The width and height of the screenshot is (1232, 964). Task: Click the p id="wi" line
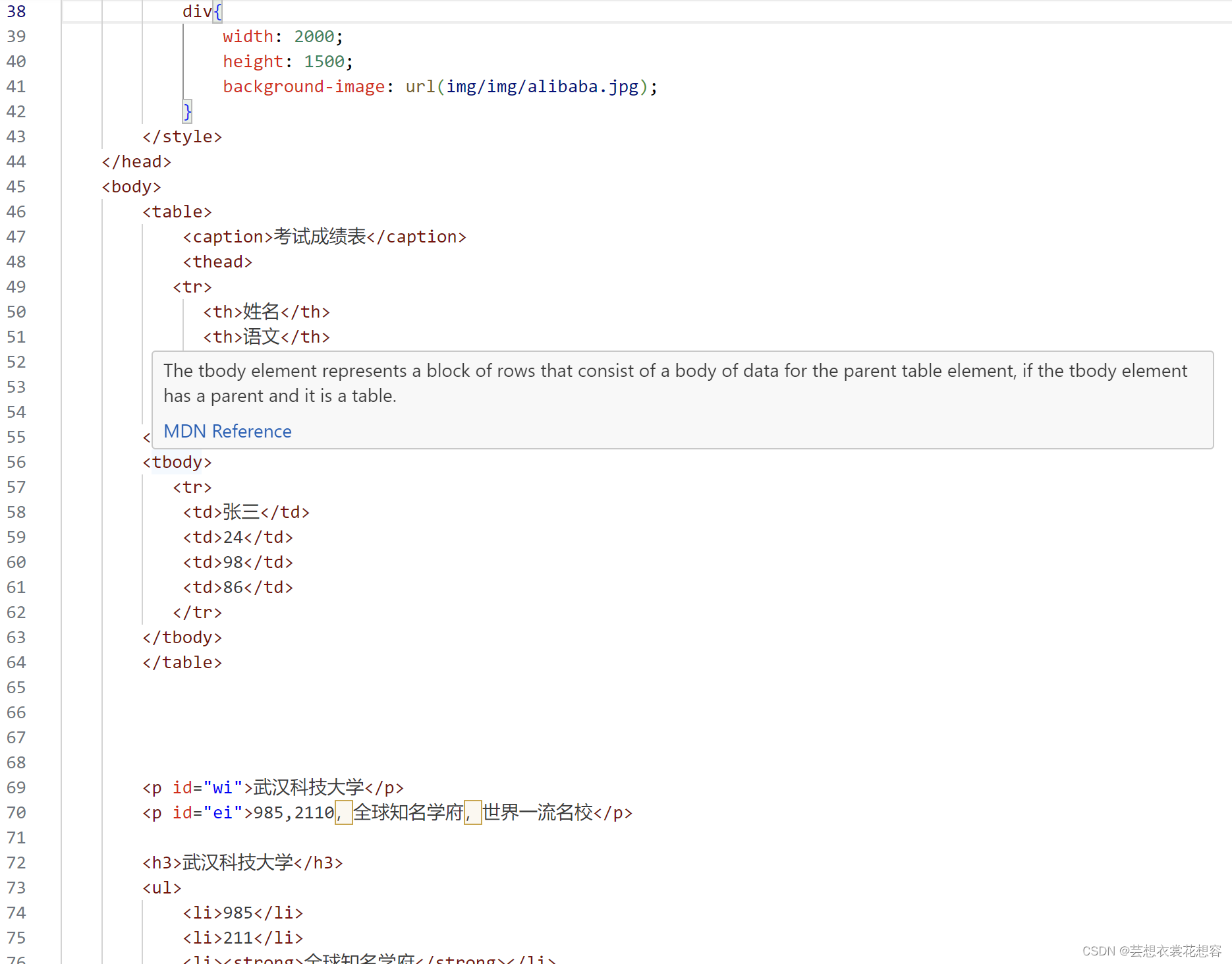coord(273,787)
